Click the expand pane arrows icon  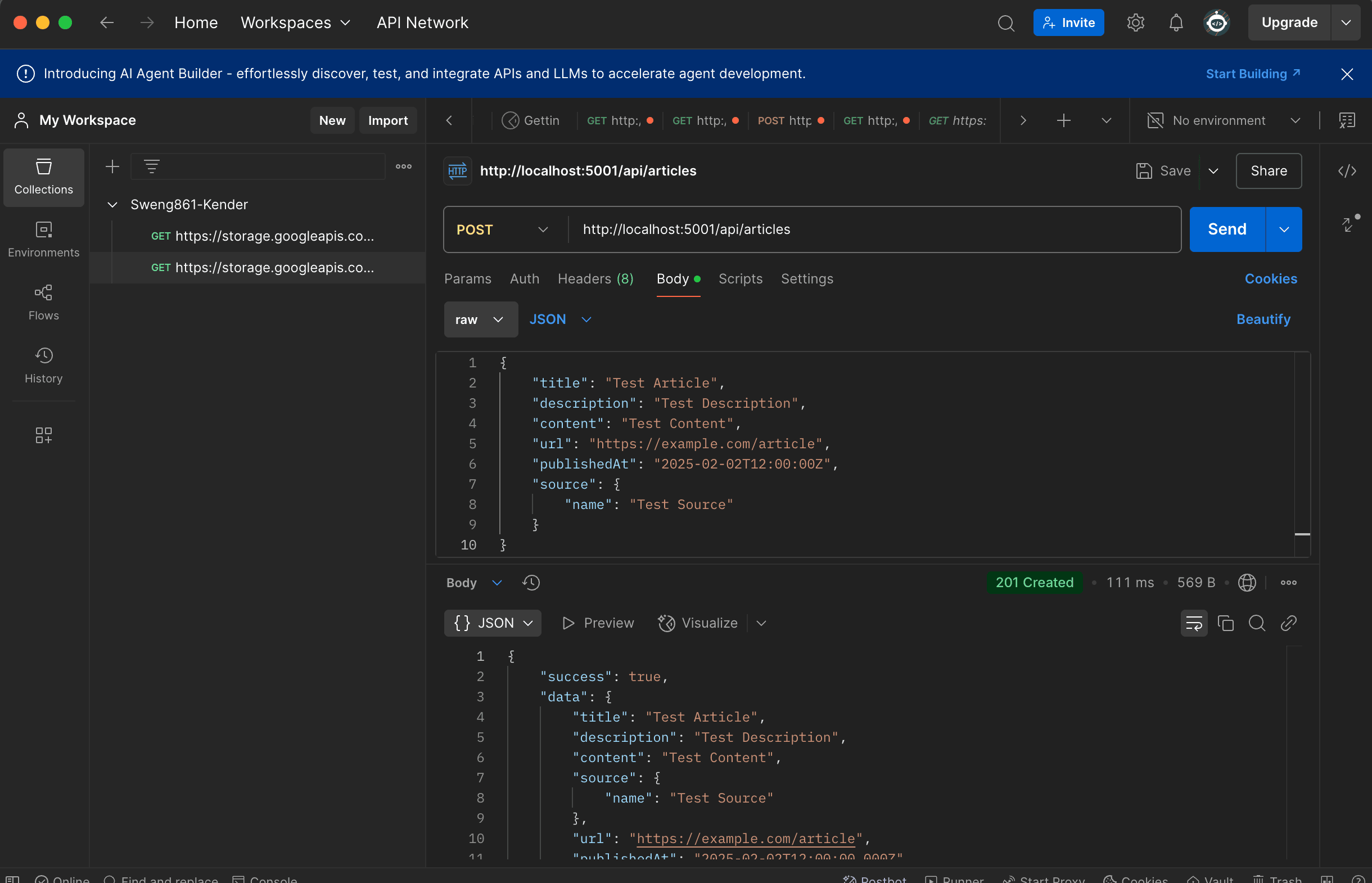(x=1349, y=224)
